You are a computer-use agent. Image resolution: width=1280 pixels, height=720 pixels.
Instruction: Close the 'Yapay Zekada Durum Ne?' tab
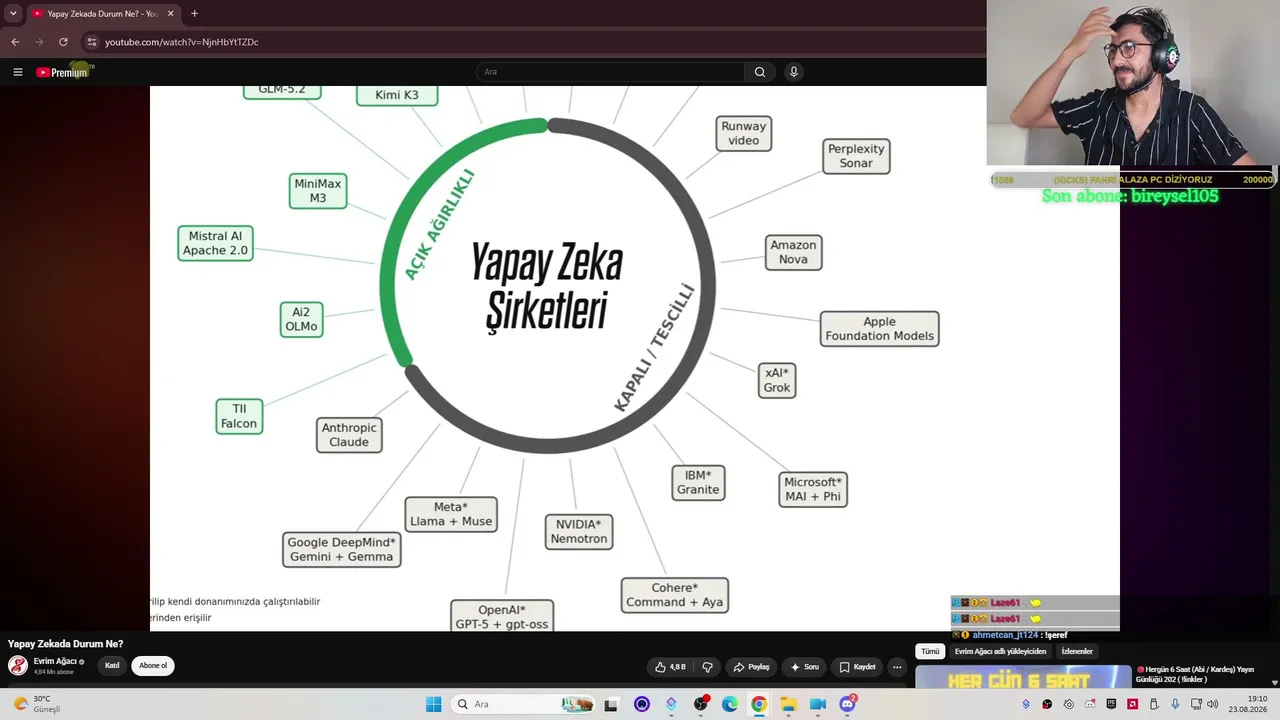click(170, 13)
